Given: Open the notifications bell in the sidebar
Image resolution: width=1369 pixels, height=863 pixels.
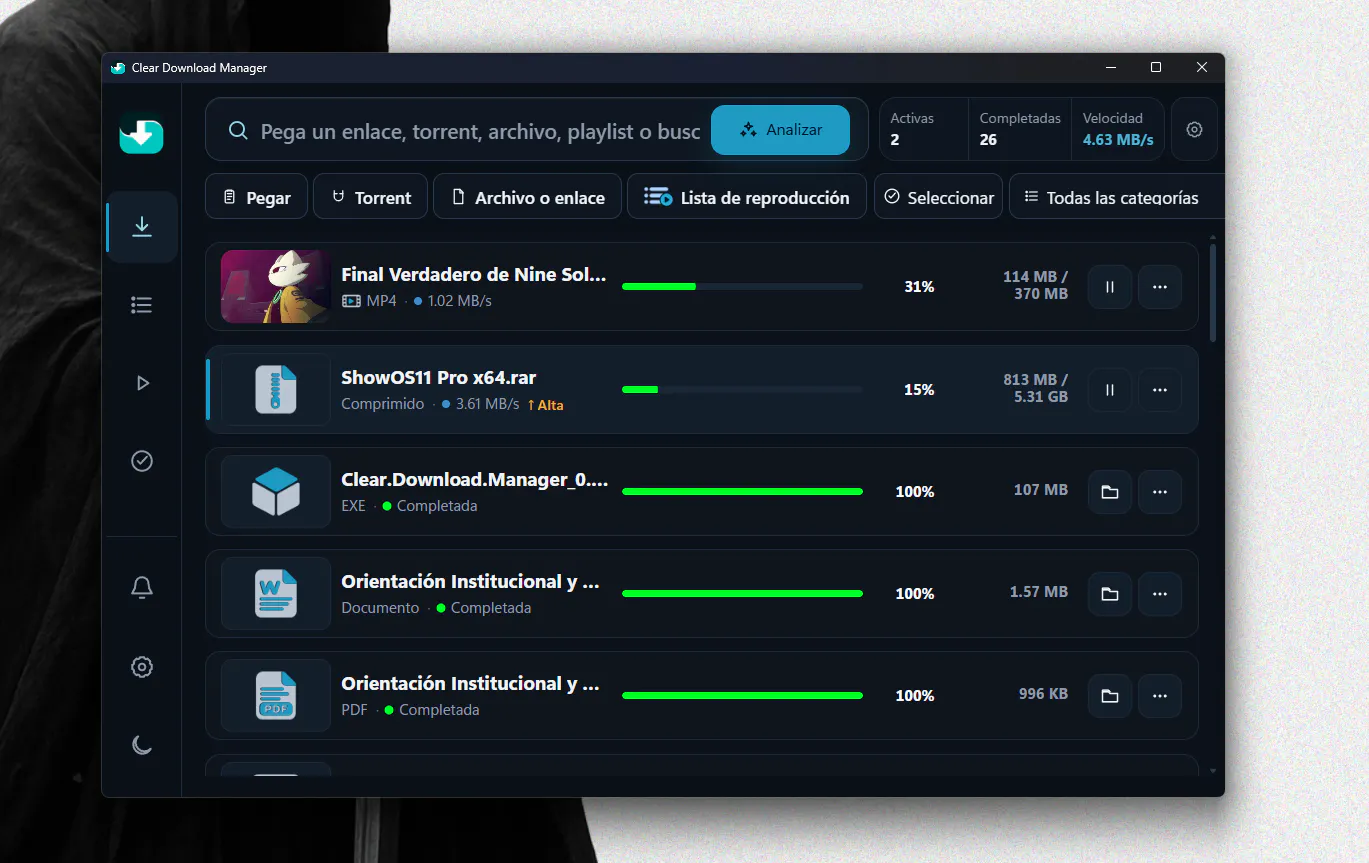Looking at the screenshot, I should pyautogui.click(x=142, y=588).
